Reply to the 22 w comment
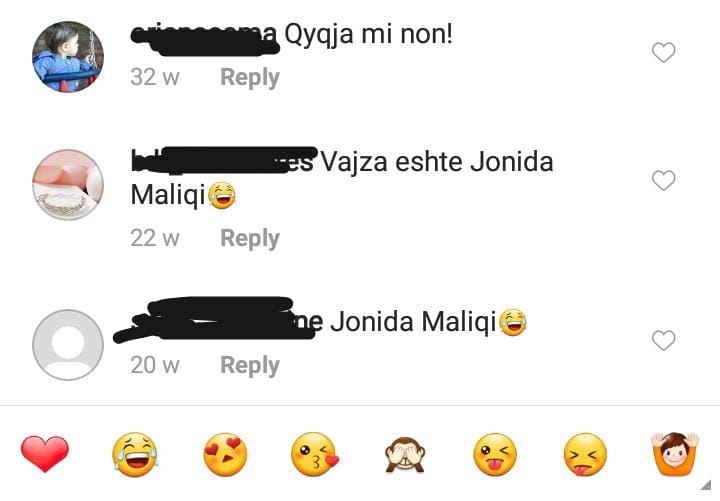This screenshot has height=501, width=720. click(250, 238)
